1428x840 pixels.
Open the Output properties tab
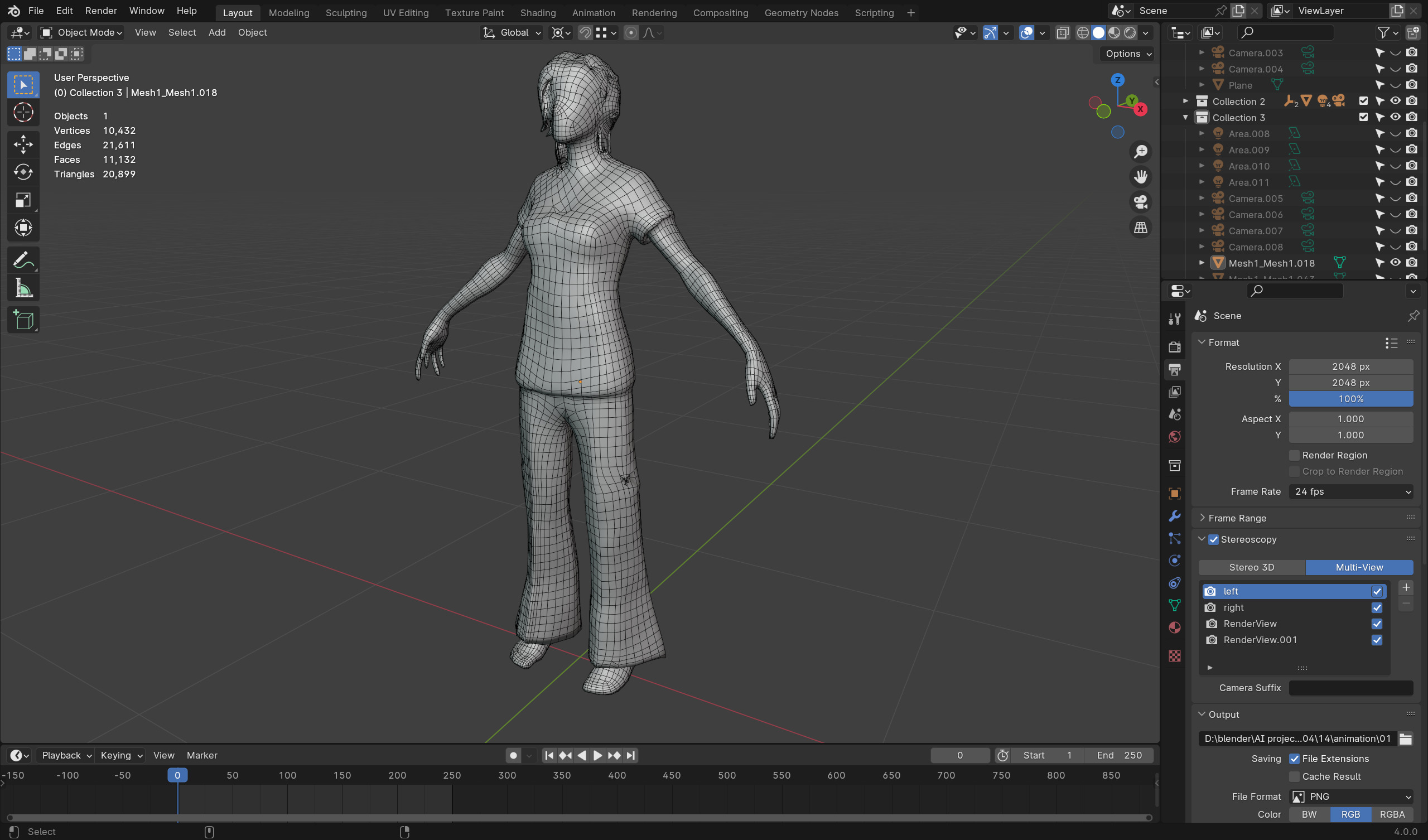pyautogui.click(x=1174, y=370)
